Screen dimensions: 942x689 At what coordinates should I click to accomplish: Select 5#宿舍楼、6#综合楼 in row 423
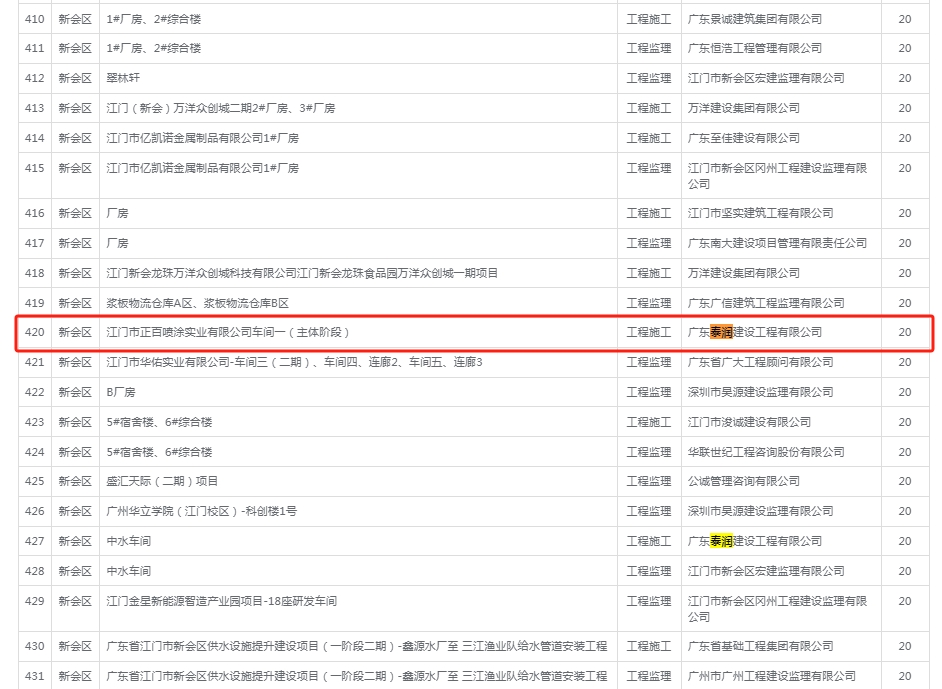(x=159, y=422)
